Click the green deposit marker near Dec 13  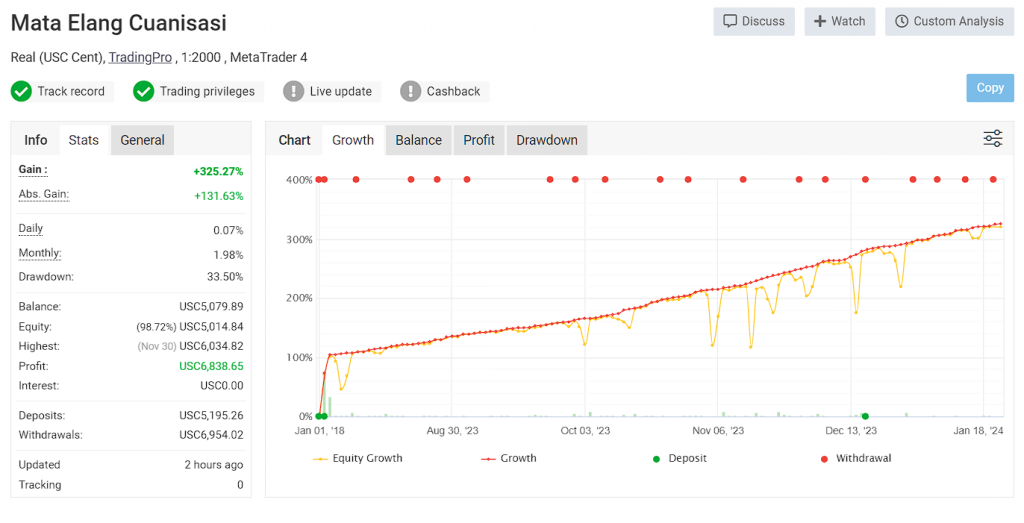point(865,416)
